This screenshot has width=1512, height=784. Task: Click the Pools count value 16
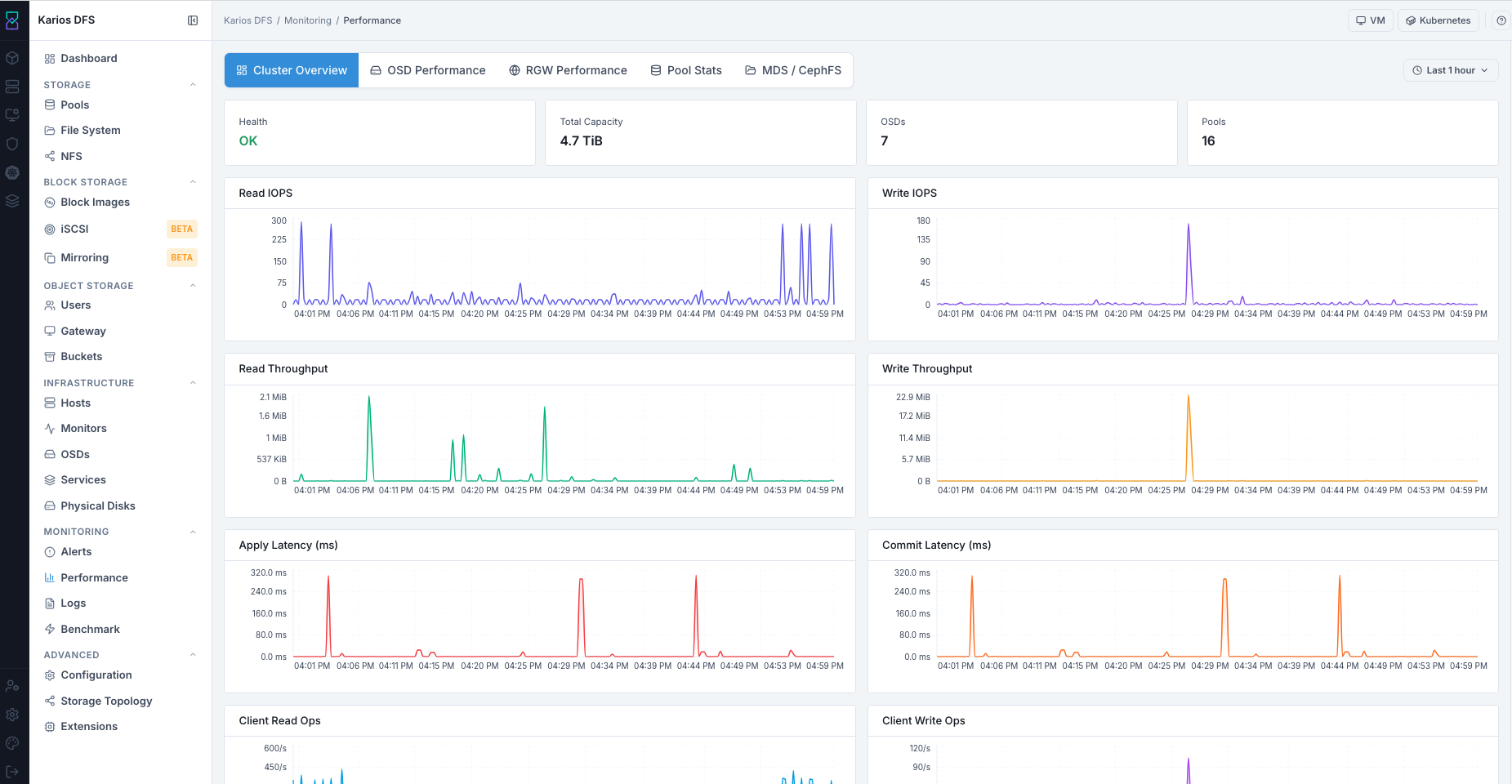coord(1208,141)
